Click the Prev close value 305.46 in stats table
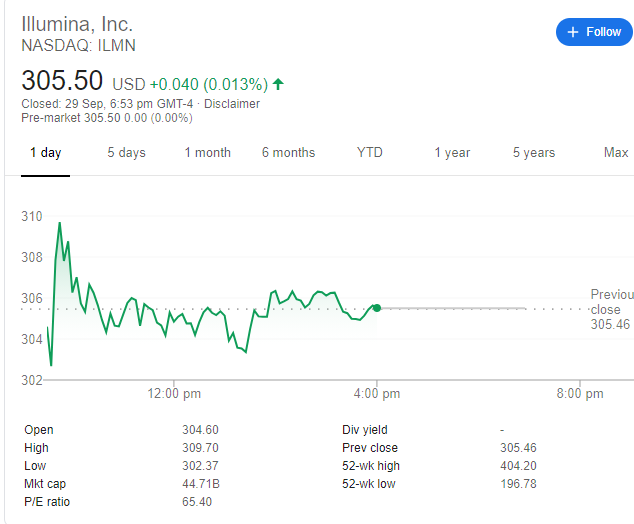The image size is (634, 524). (518, 448)
